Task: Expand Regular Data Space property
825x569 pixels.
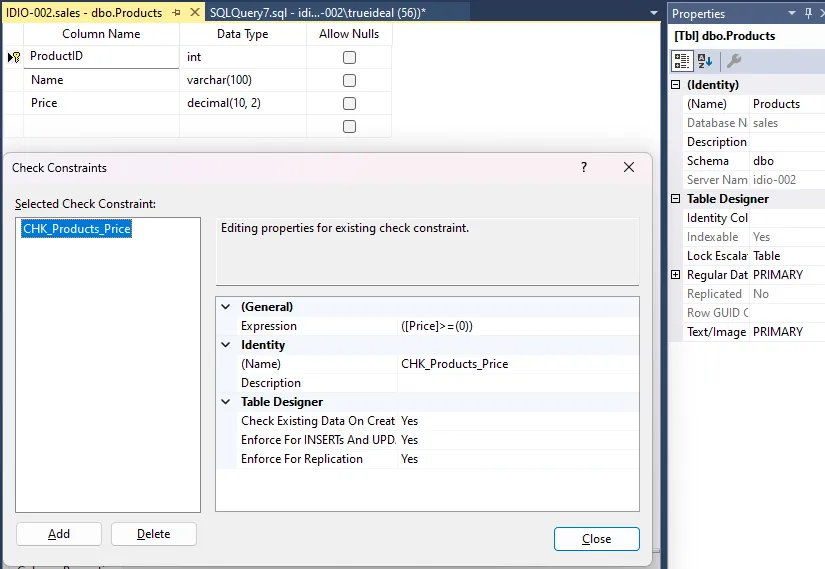Action: [x=676, y=275]
